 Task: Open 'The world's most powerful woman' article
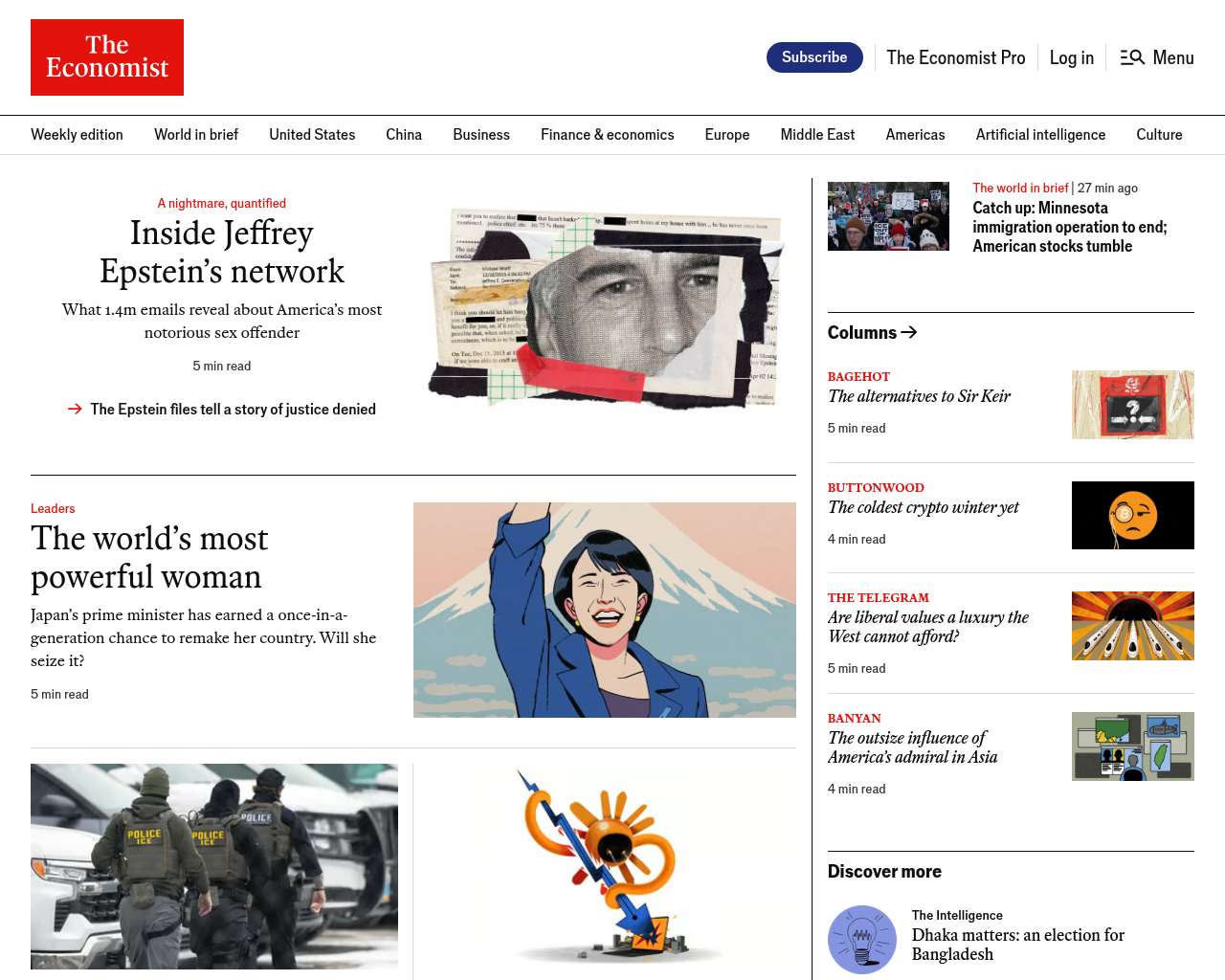click(149, 557)
